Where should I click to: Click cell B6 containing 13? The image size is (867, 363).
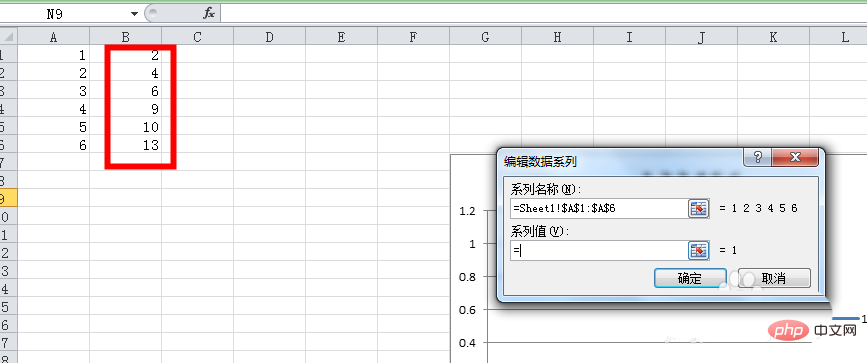tap(126, 145)
